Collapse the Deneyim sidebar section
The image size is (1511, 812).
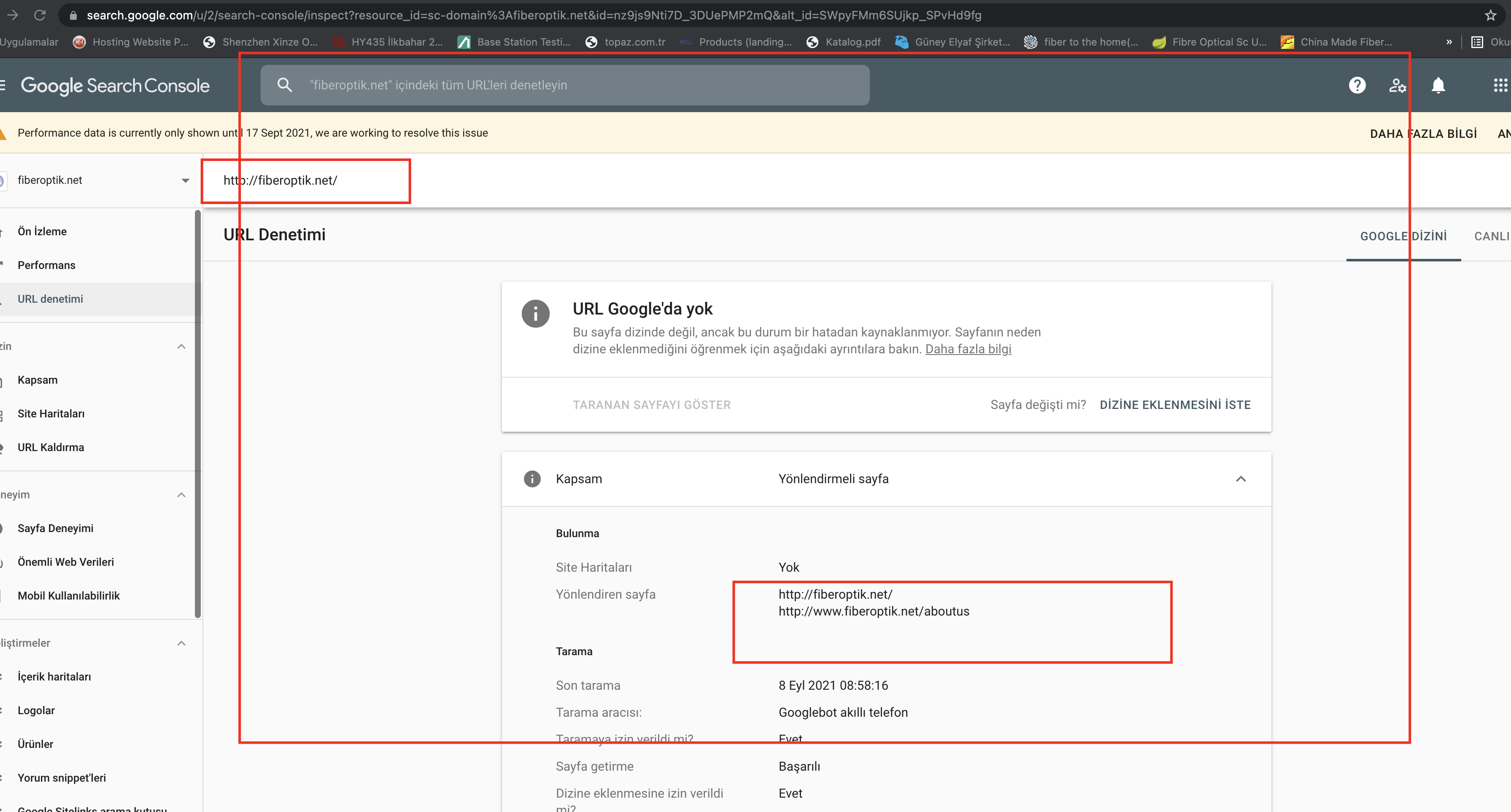[x=181, y=495]
